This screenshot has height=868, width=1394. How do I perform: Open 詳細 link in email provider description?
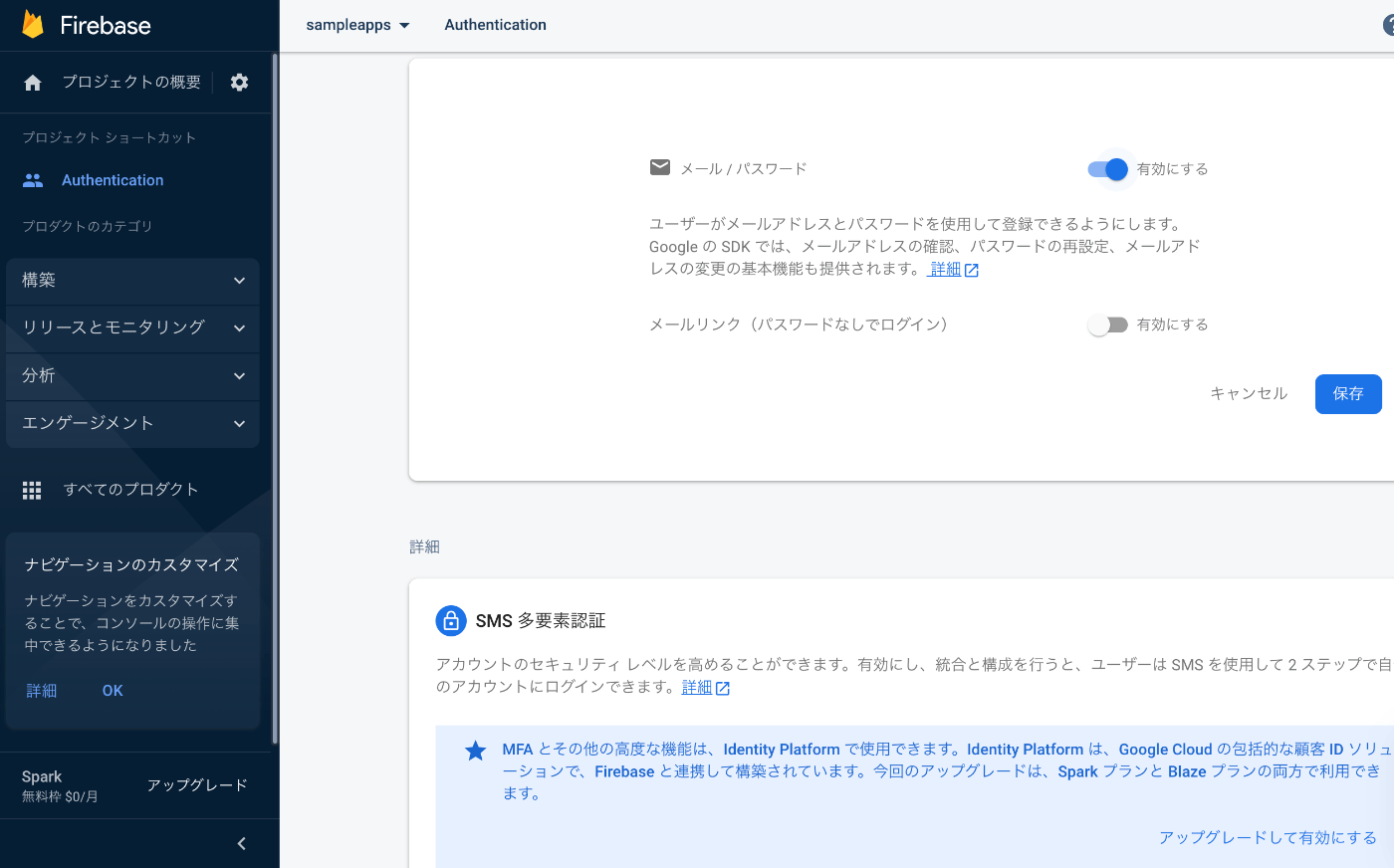(x=945, y=270)
